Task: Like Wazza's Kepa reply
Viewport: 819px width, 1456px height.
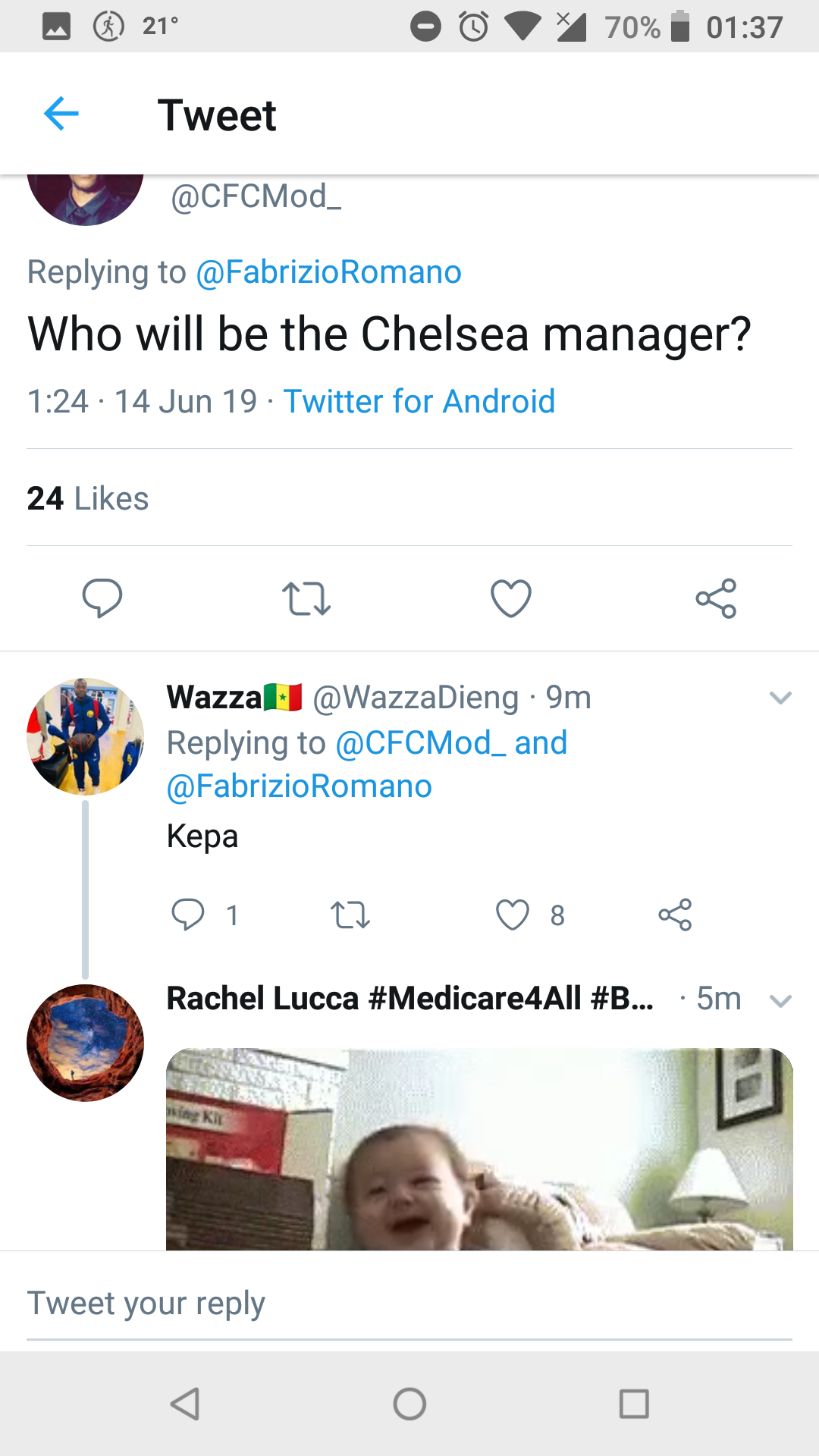Action: coord(513,915)
